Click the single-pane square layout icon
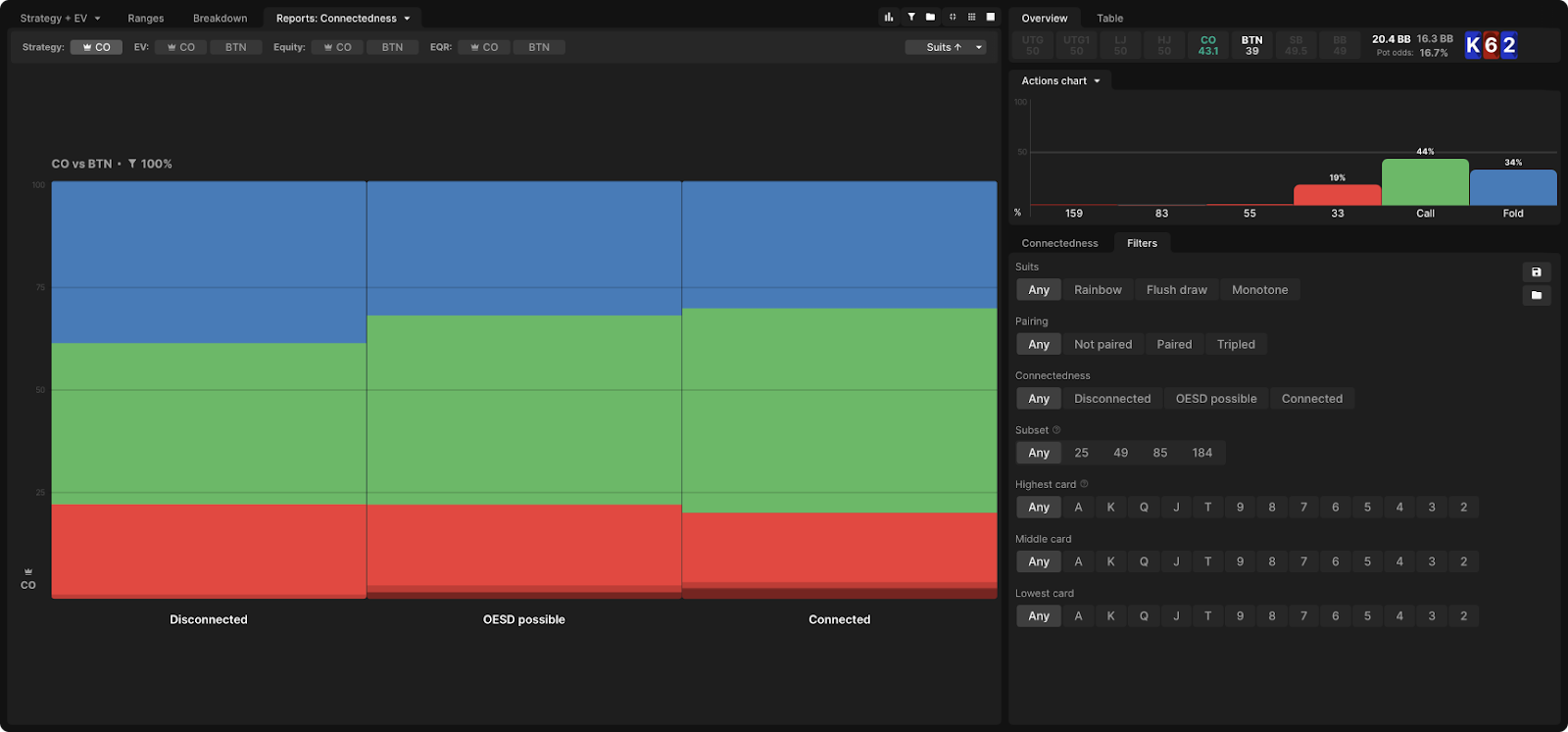The width and height of the screenshot is (1568, 732). pyautogui.click(x=991, y=17)
